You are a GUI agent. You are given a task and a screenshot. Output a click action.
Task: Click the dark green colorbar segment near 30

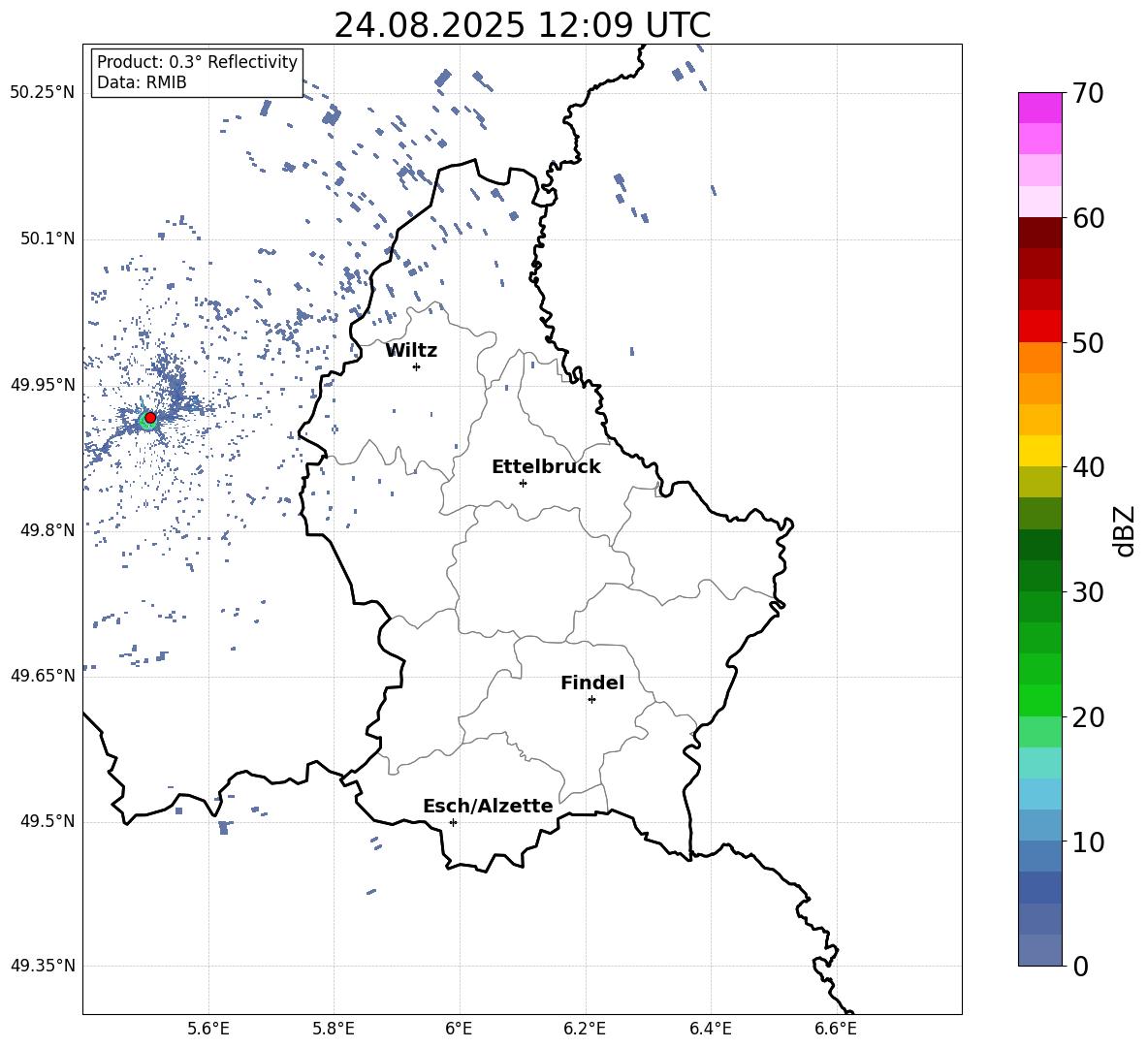click(x=1040, y=576)
